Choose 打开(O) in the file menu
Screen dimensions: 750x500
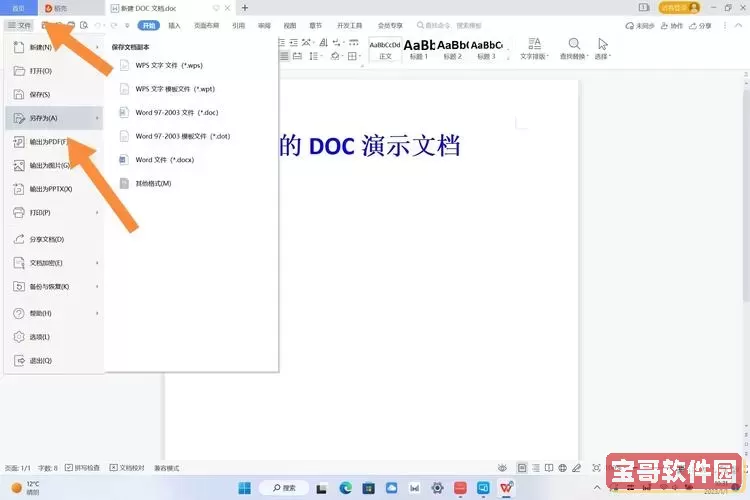click(54, 71)
